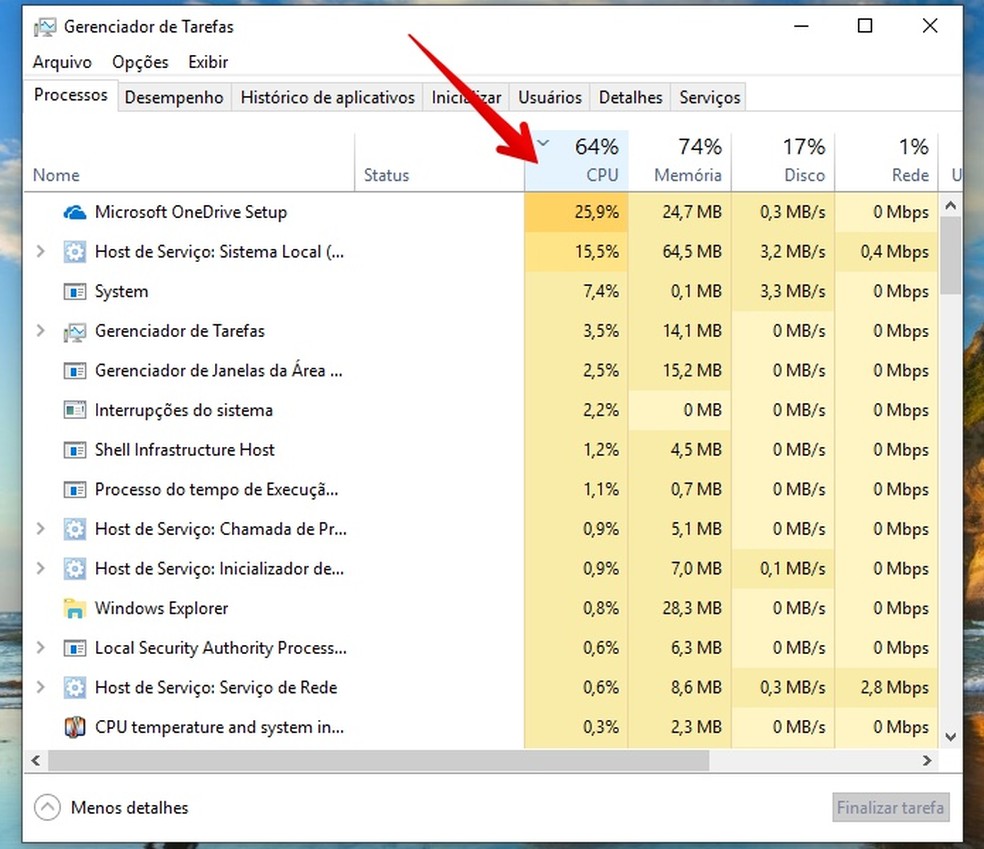Click the Windows Explorer folder icon

[75, 608]
